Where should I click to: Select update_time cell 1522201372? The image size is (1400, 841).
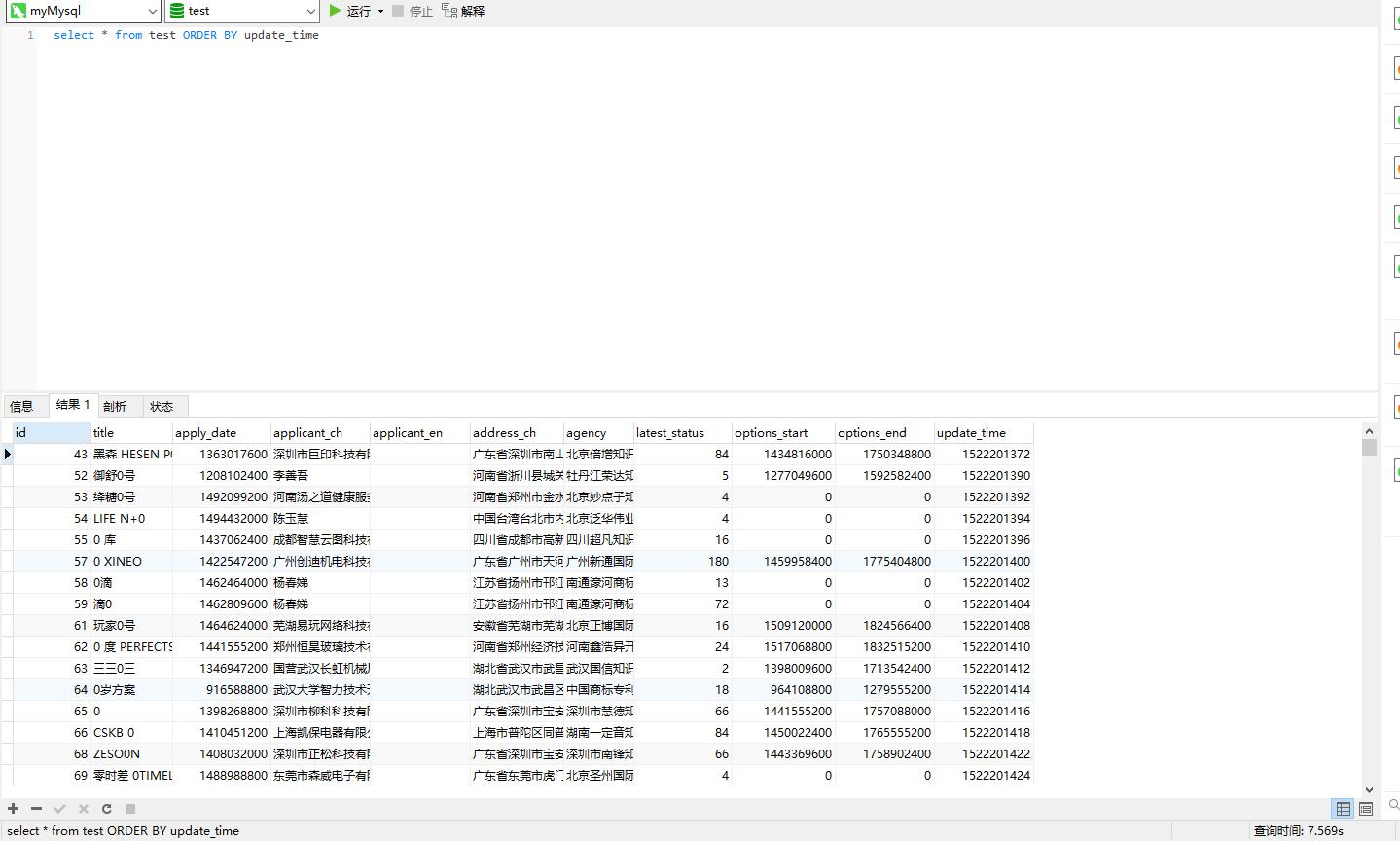coord(984,455)
